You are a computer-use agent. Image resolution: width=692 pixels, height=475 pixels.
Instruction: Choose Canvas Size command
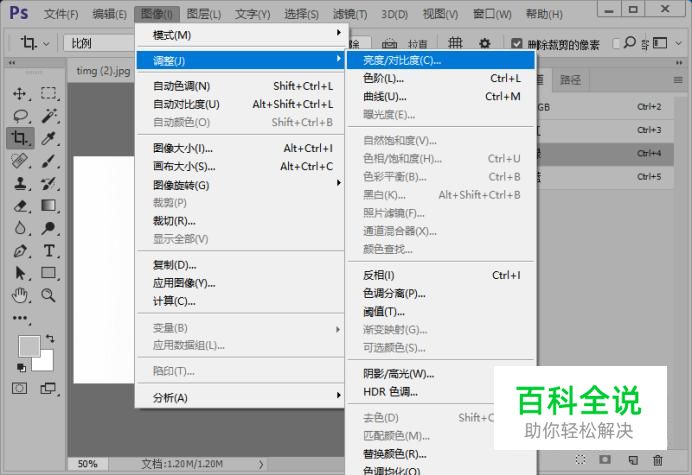coord(241,166)
